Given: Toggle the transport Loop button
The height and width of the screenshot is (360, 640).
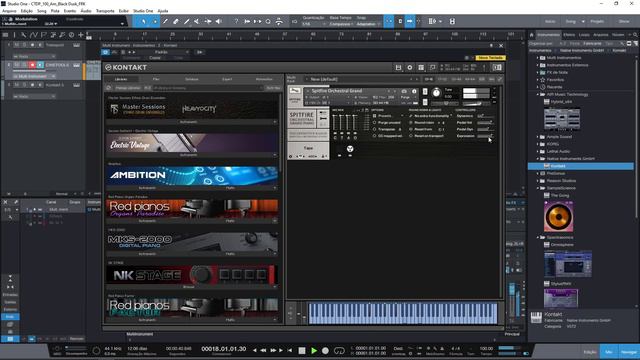Looking at the screenshot, I should [x=339, y=351].
